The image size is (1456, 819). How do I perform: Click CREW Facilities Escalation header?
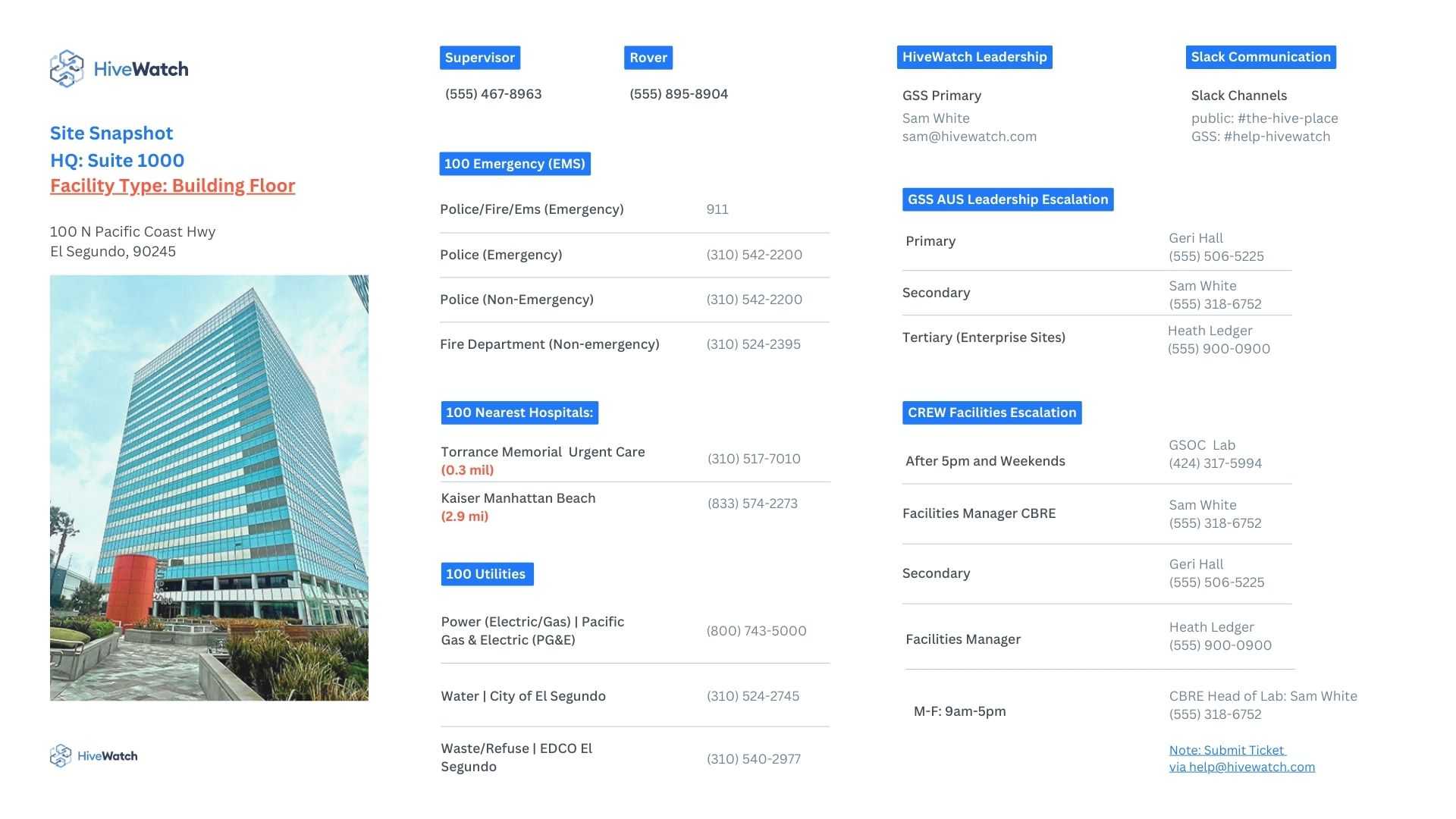point(991,413)
